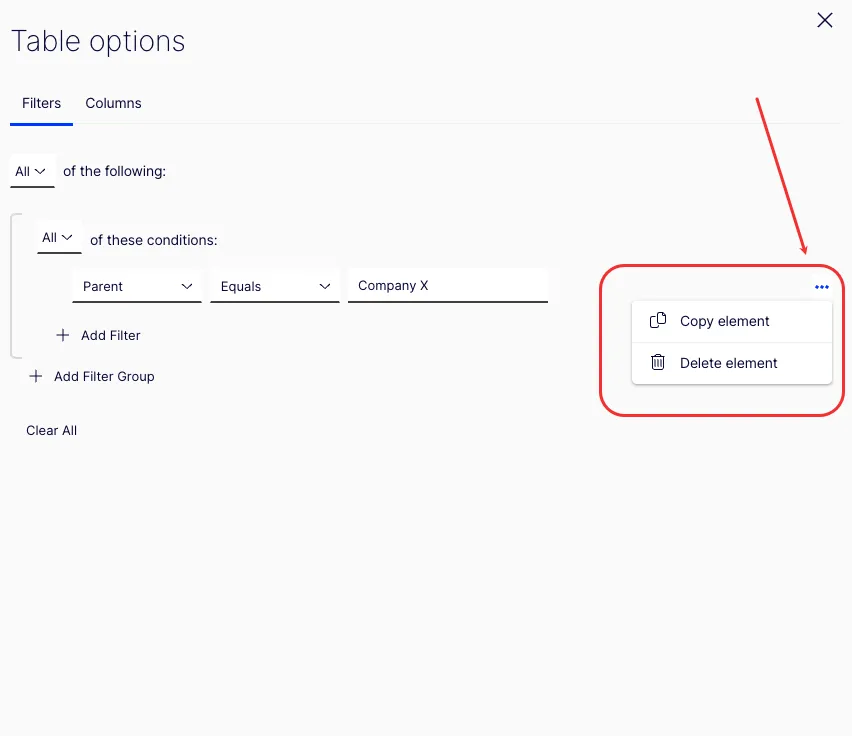Close the Table options panel
The height and width of the screenshot is (736, 852).
tap(825, 20)
